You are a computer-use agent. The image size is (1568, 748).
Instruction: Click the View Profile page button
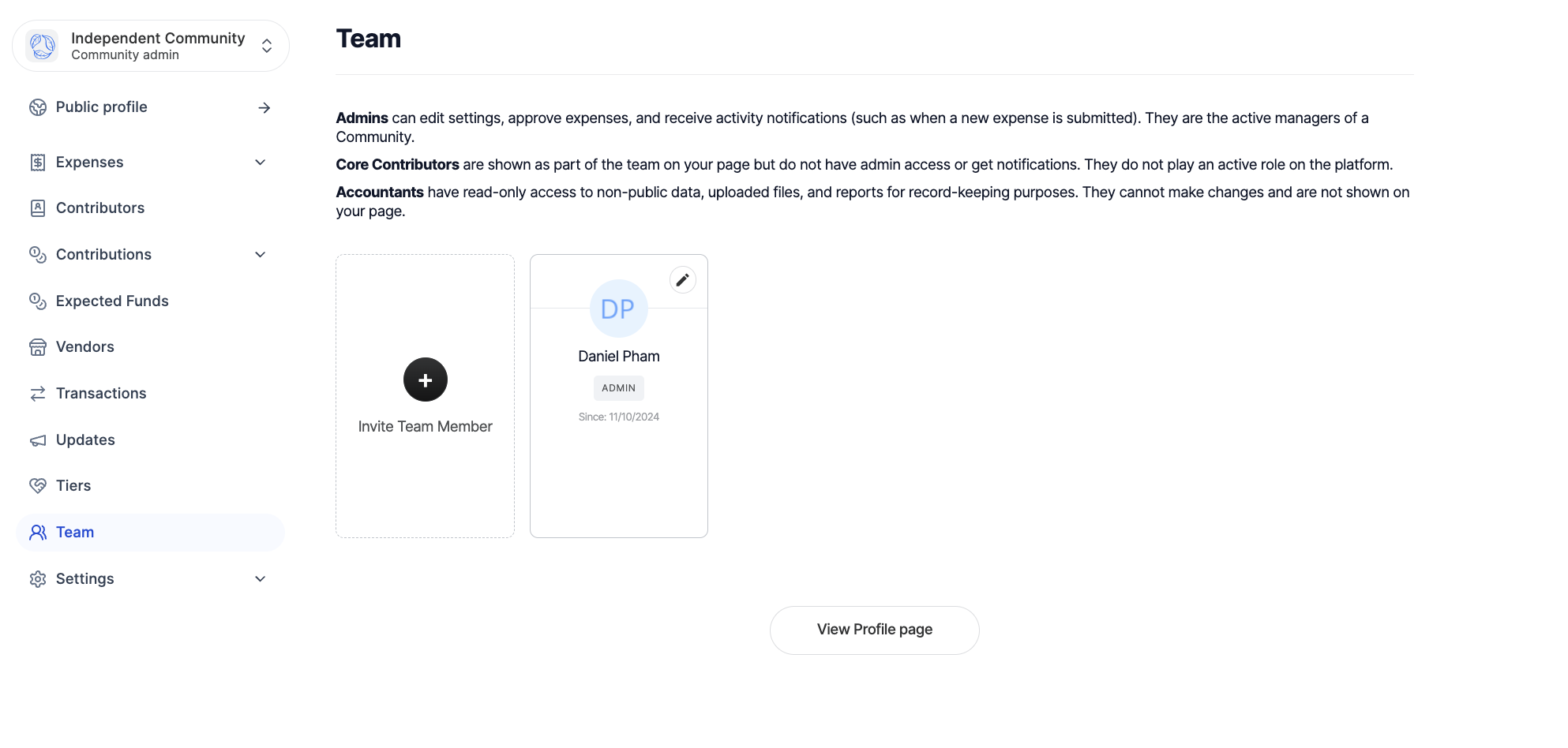[x=874, y=630]
